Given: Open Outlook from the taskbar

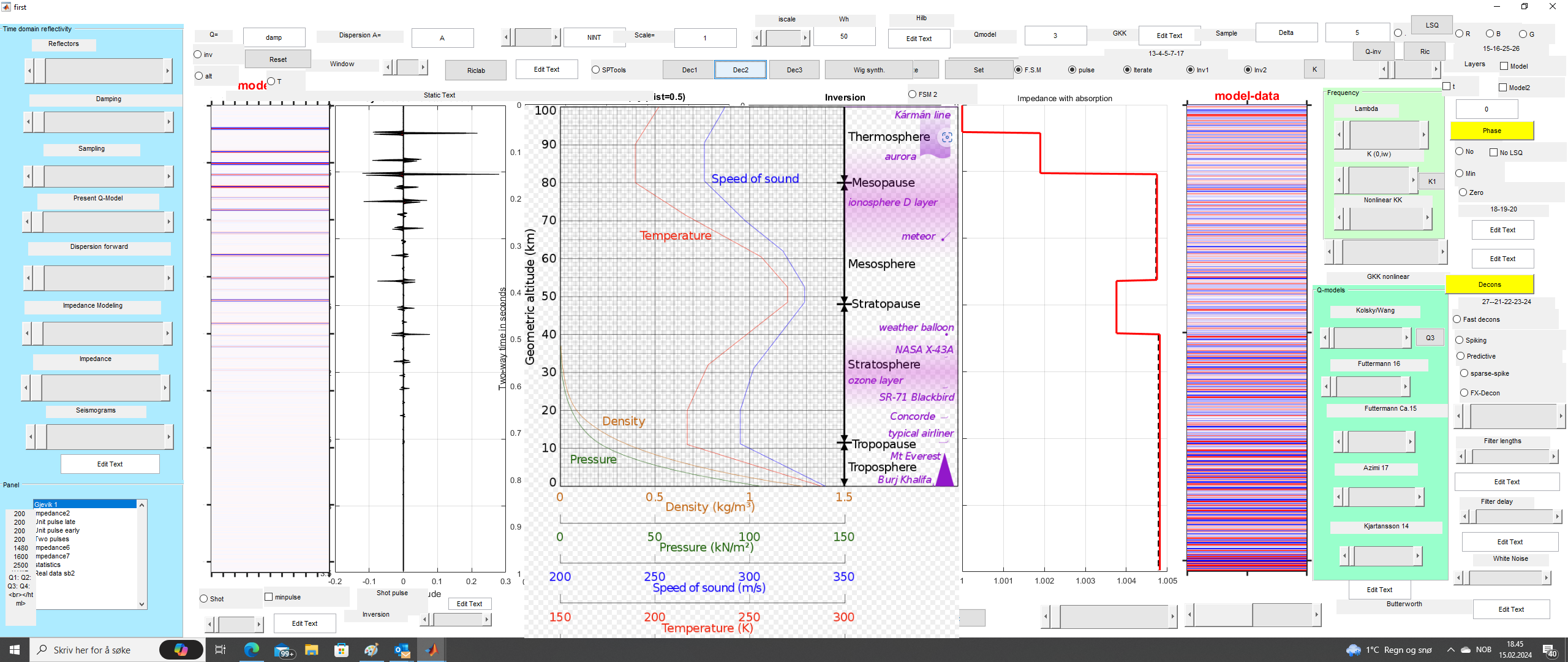Looking at the screenshot, I should pyautogui.click(x=402, y=650).
